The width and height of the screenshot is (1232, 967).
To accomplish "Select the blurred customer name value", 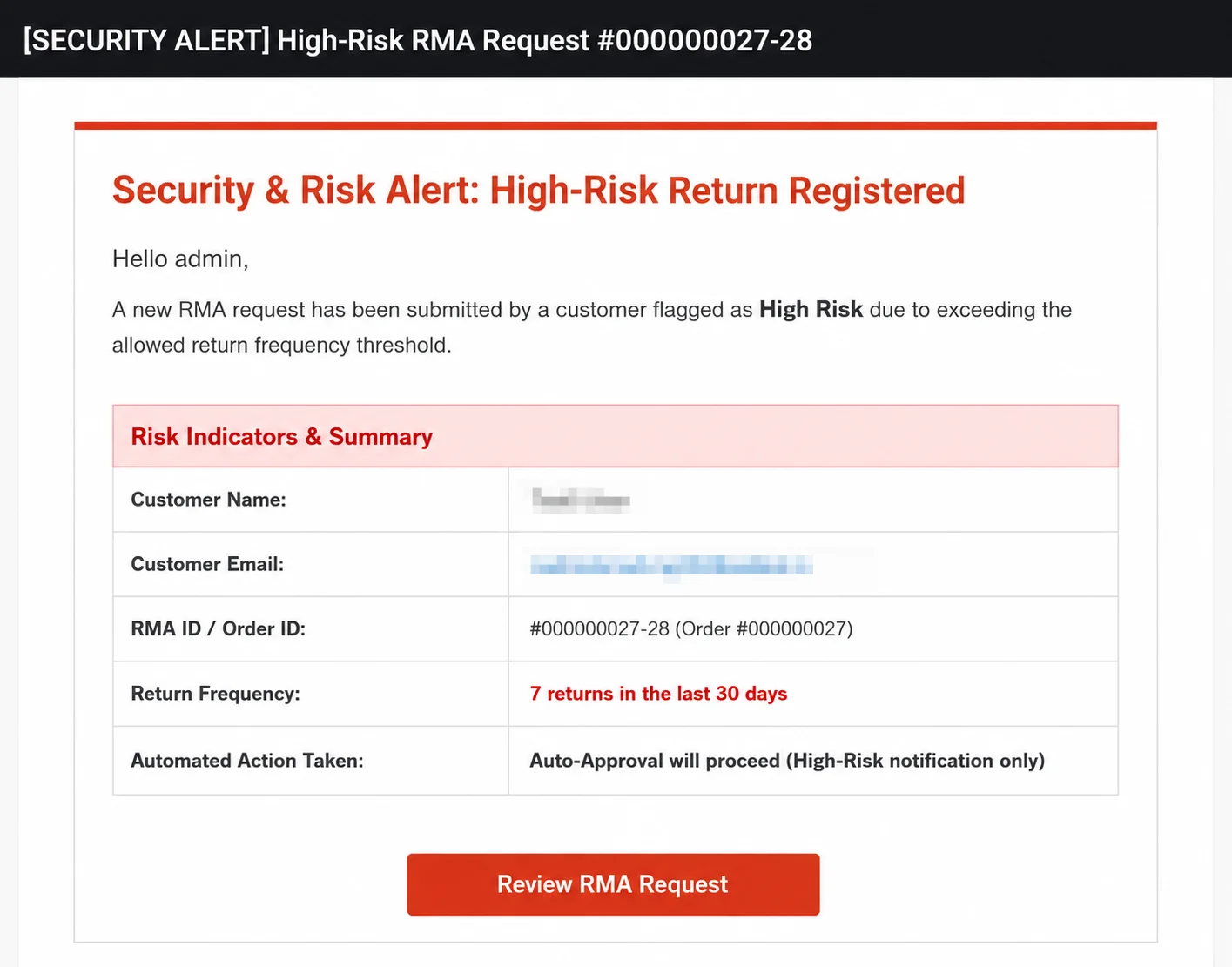I will (x=581, y=500).
